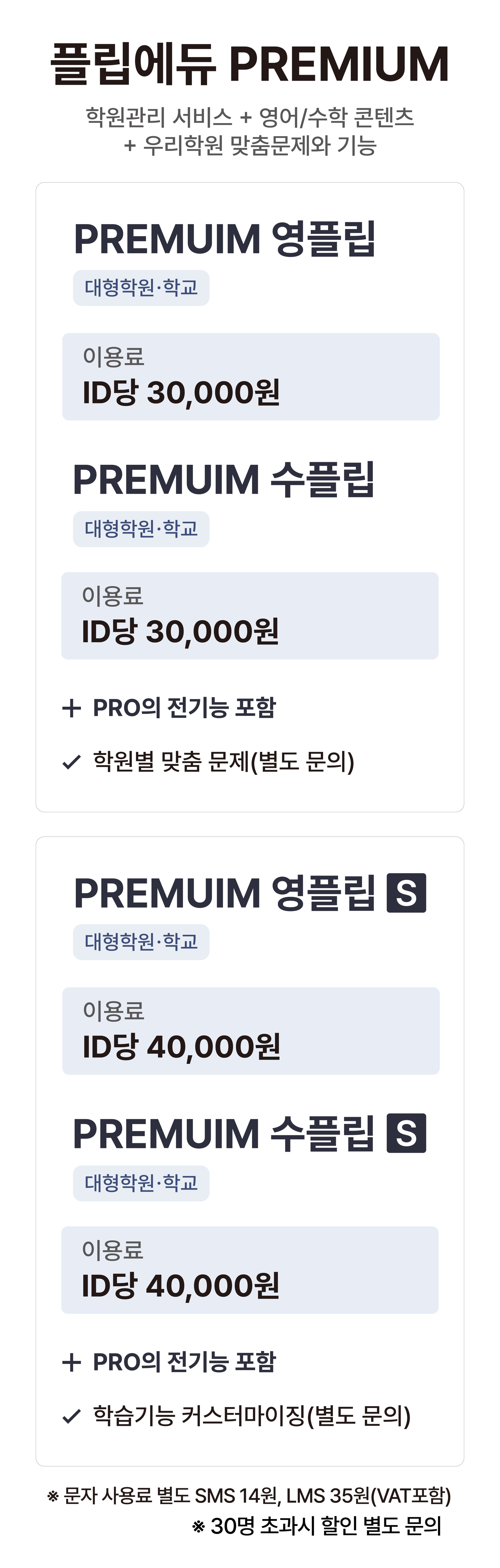Click the checkmark next to 학원별 맞춤 문제
Screen dimensions: 500x1568
(72, 762)
